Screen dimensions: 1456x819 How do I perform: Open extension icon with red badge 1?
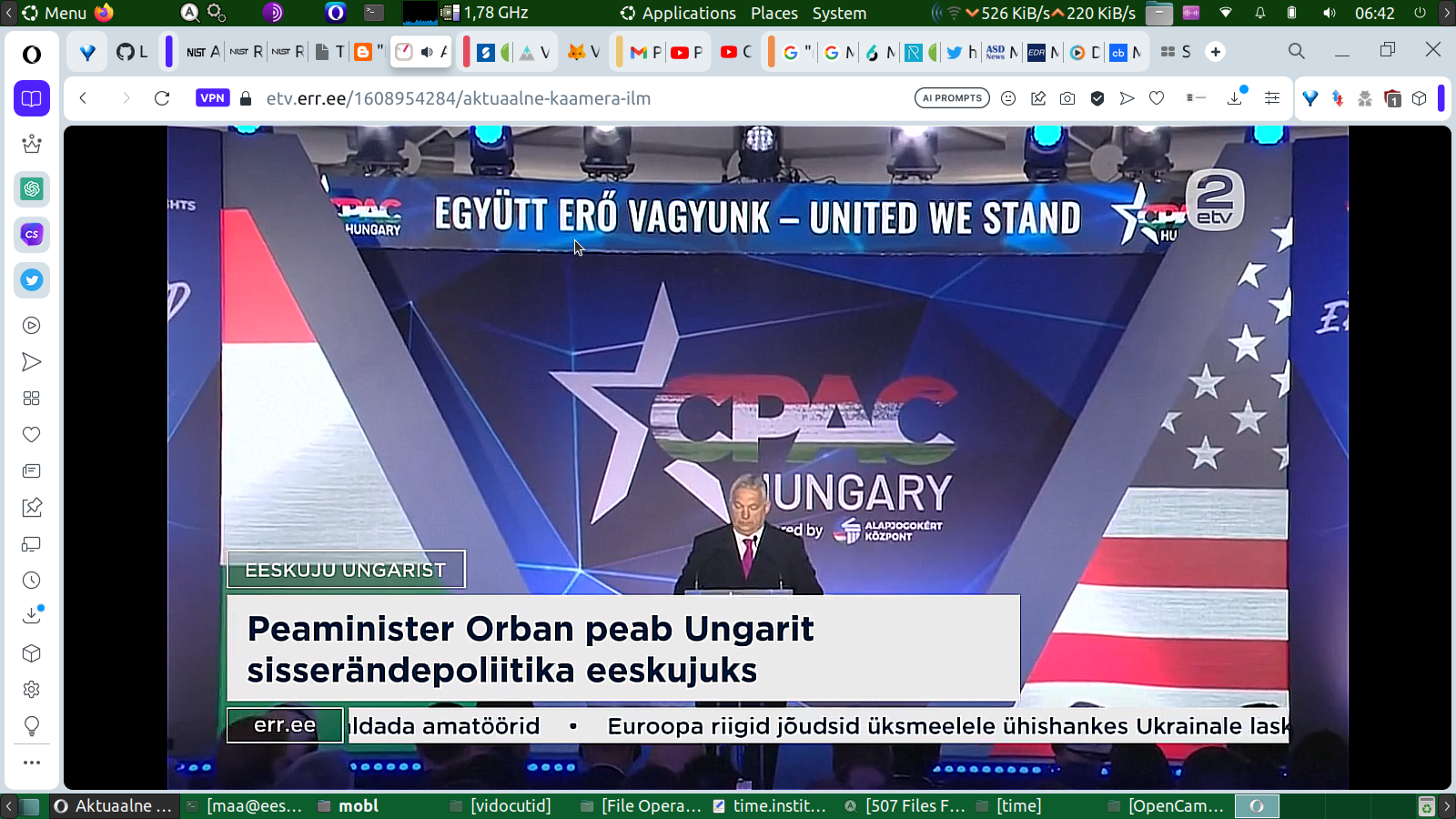click(1392, 98)
